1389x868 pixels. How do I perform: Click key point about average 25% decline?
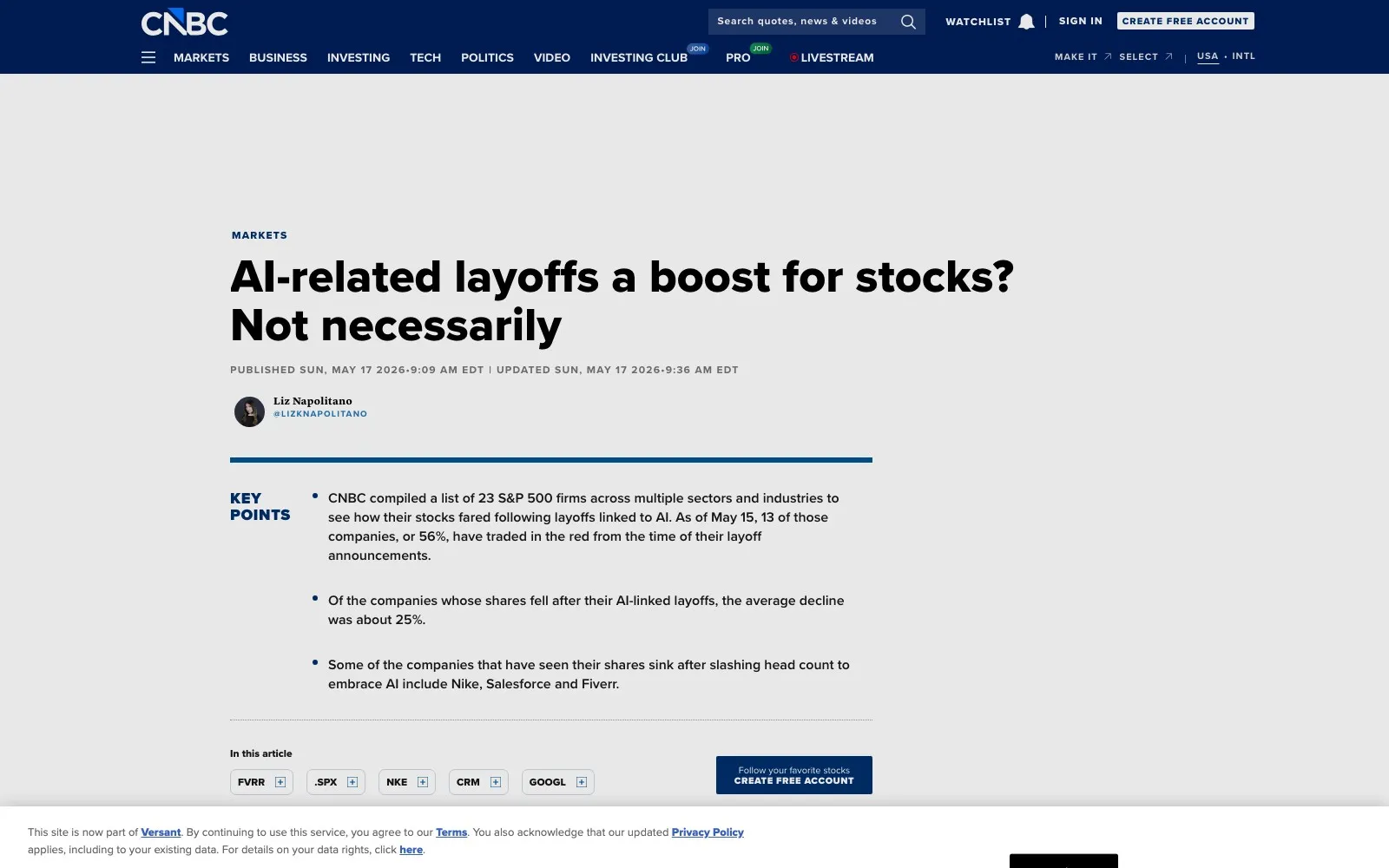pyautogui.click(x=586, y=610)
